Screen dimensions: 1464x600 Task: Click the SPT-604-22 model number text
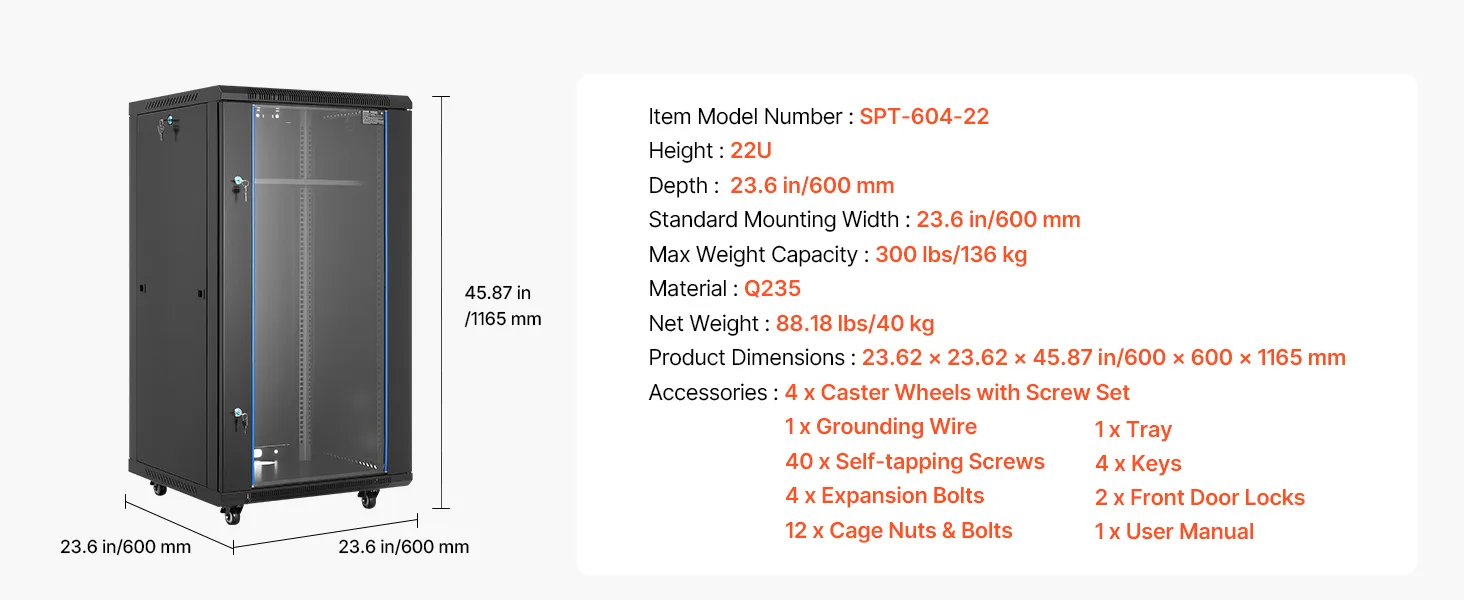pyautogui.click(x=924, y=117)
